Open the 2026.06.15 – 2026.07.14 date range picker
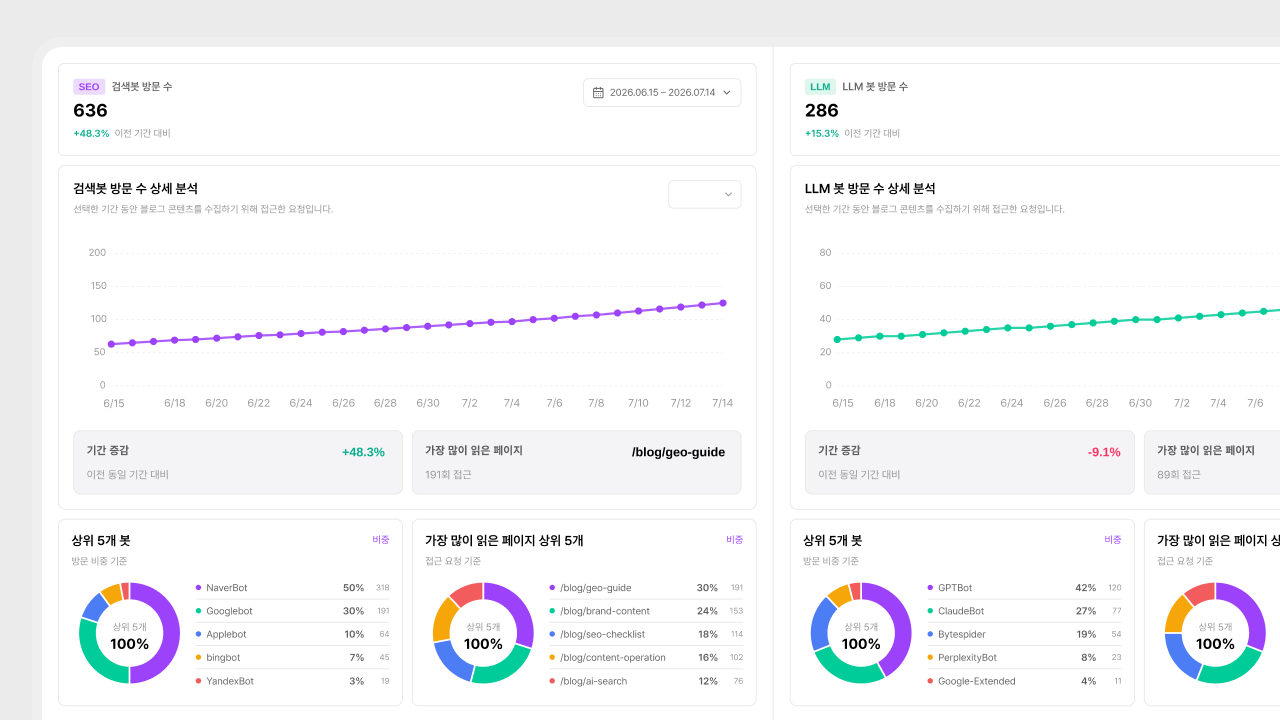This screenshot has height=720, width=1280. (662, 92)
